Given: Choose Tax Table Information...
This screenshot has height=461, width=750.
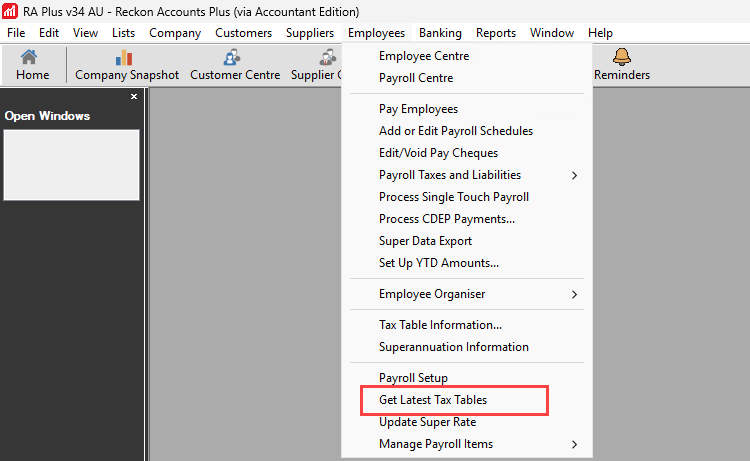Looking at the screenshot, I should click(467, 325).
